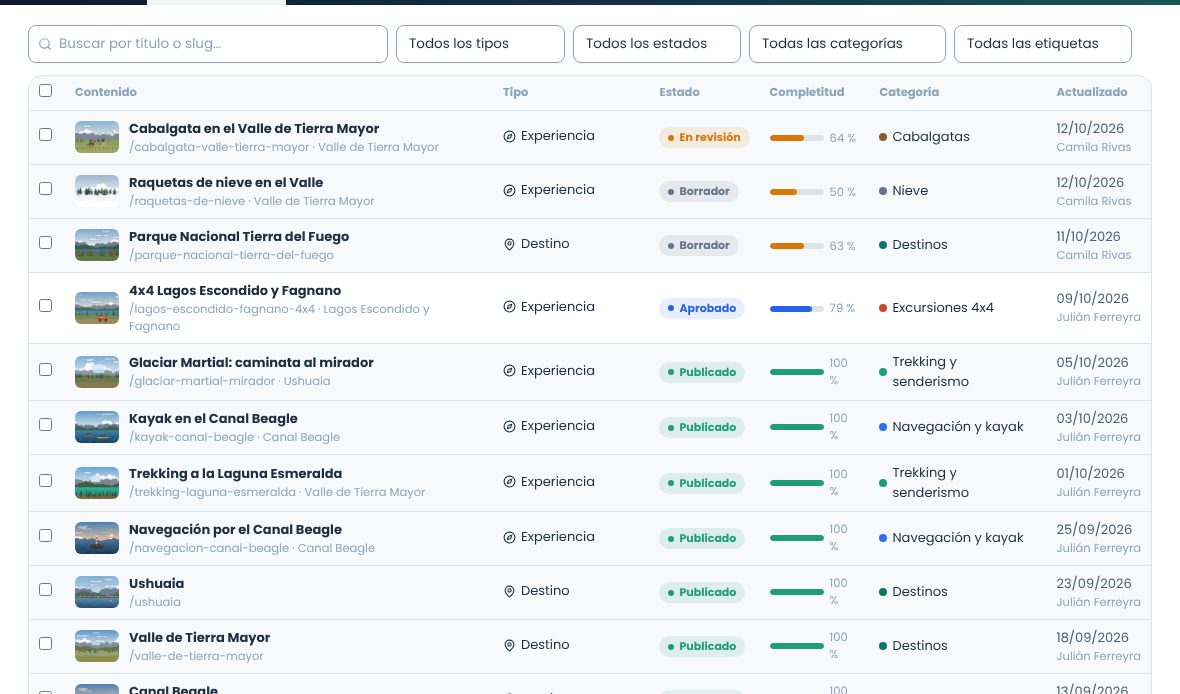Open the Todos los tipos dropdown
This screenshot has height=694, width=1180.
point(480,44)
